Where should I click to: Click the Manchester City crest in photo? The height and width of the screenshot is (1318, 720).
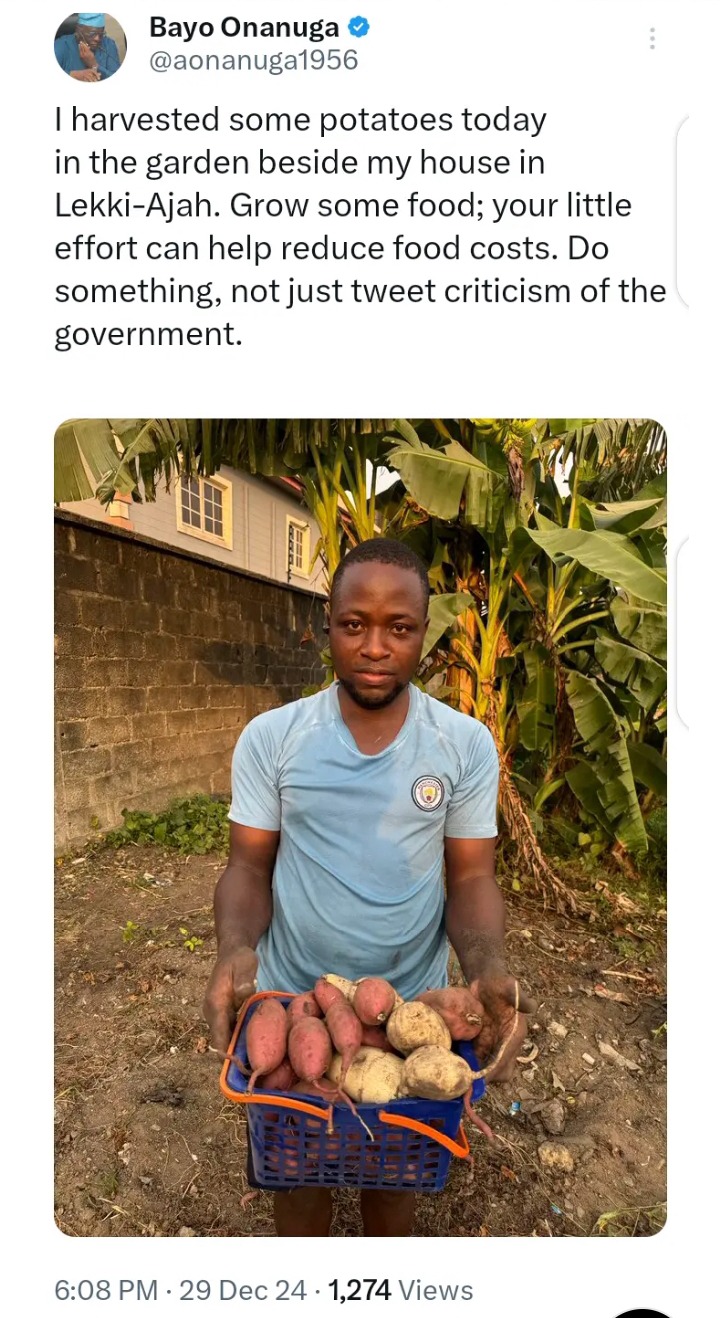coord(428,793)
